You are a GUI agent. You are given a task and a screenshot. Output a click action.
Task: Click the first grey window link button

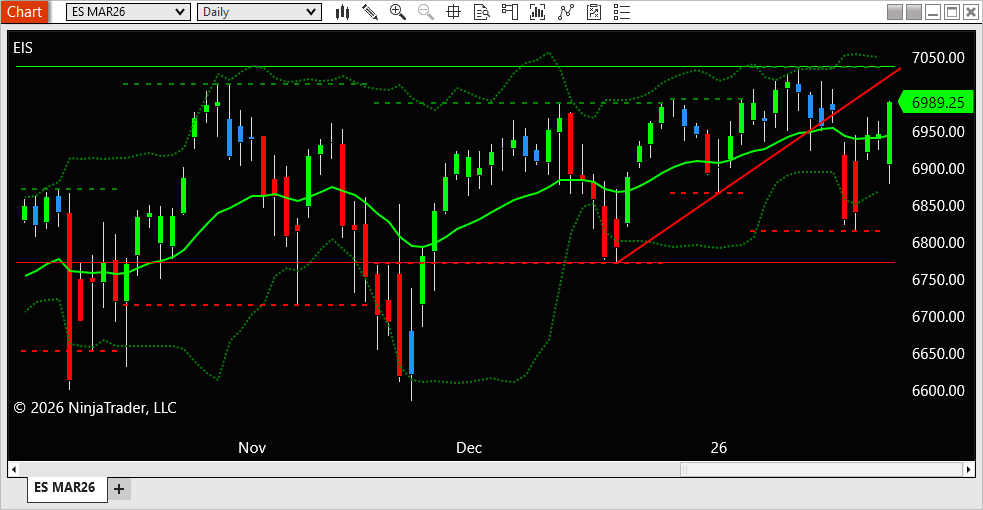[895, 12]
